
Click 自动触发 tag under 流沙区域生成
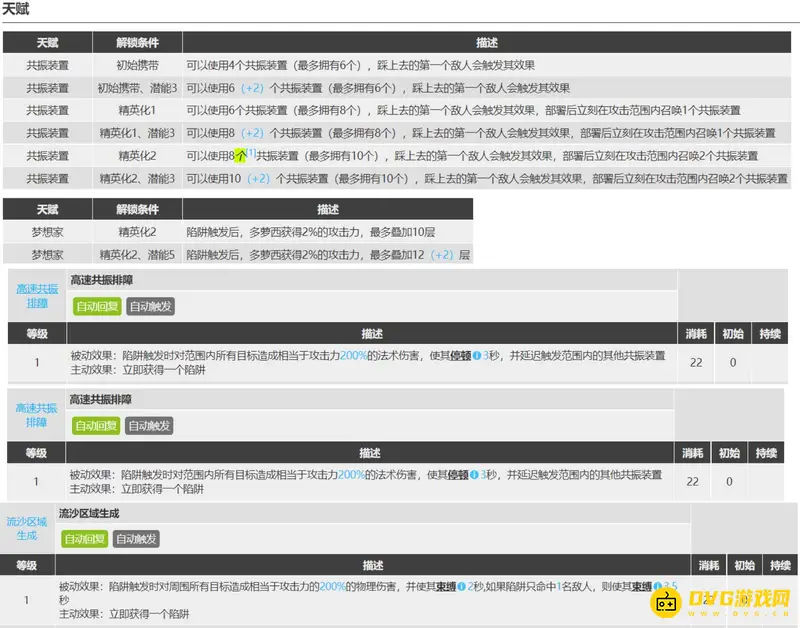pos(136,539)
